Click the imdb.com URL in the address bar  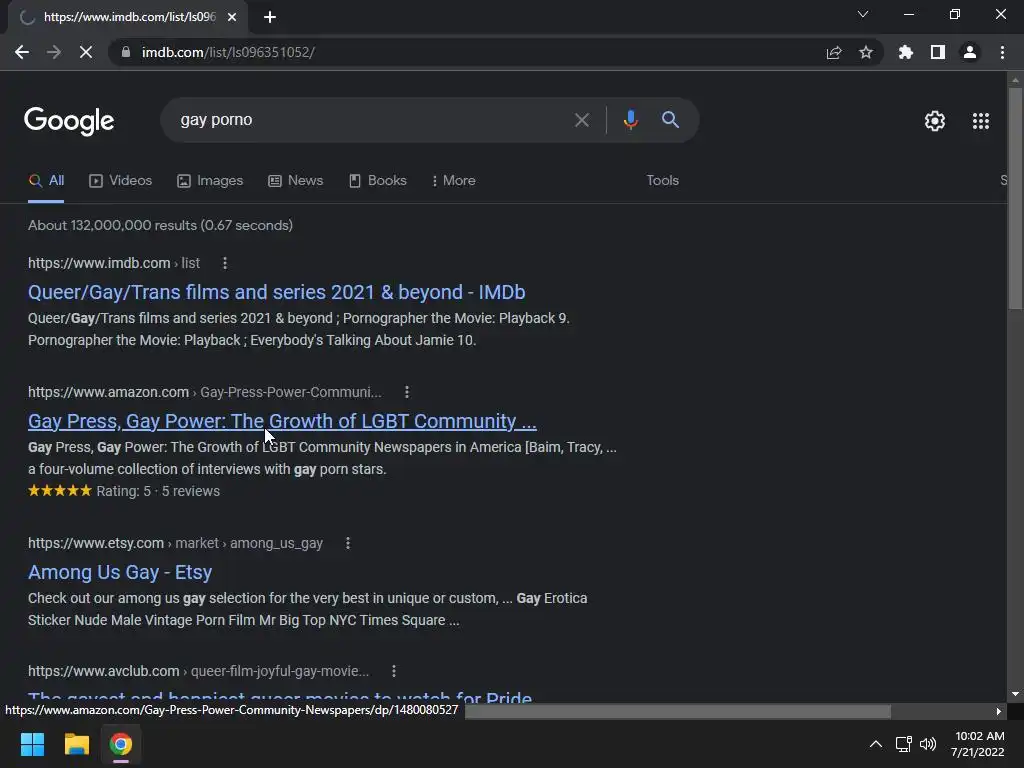[x=228, y=52]
